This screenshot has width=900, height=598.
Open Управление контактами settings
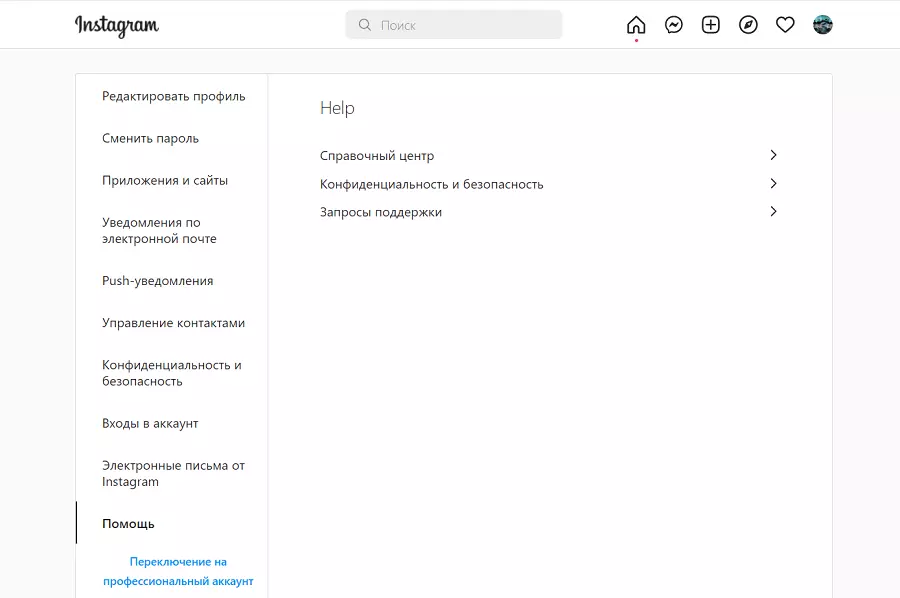[173, 323]
